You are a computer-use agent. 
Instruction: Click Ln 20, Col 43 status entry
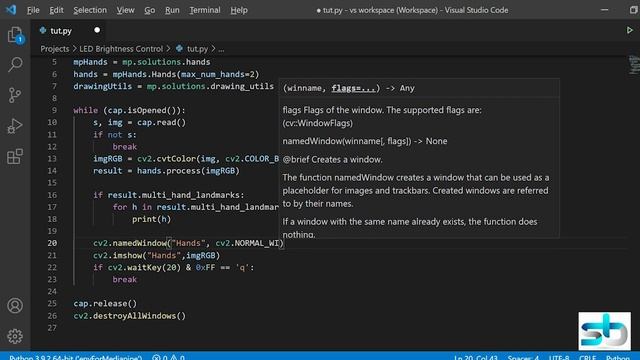[x=476, y=357]
